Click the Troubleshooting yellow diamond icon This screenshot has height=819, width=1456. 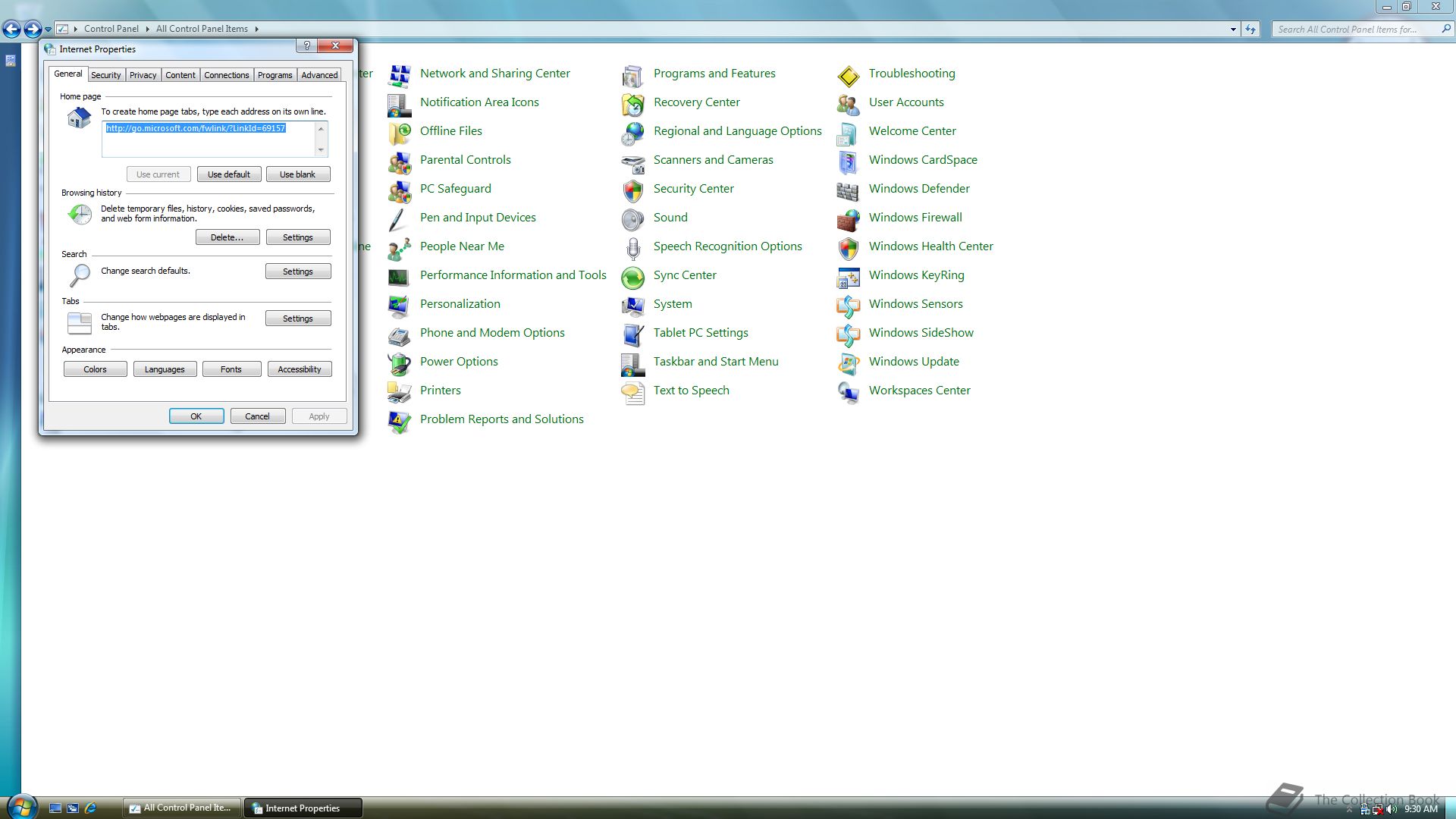(x=848, y=76)
